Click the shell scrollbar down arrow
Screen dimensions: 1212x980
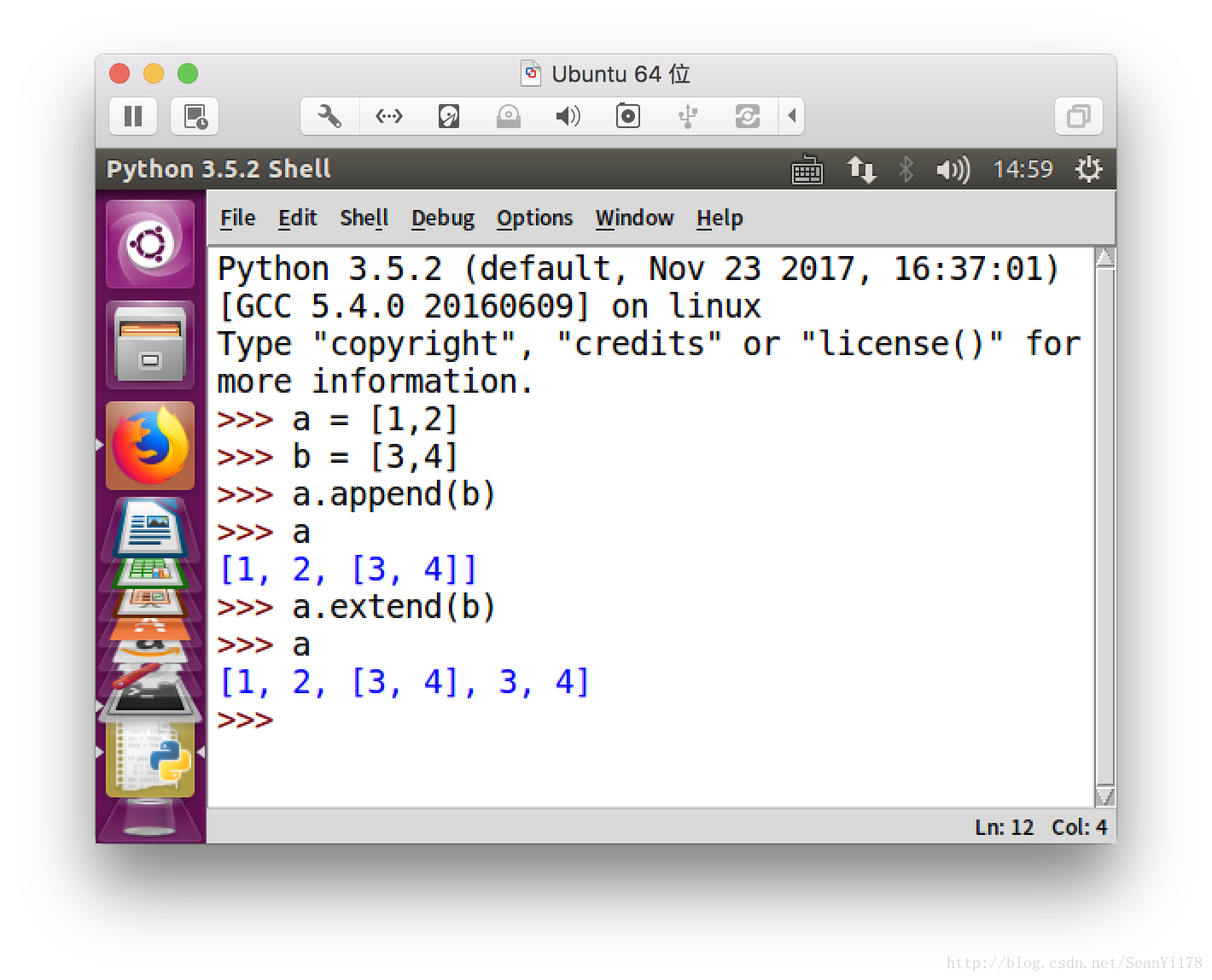tap(1104, 796)
